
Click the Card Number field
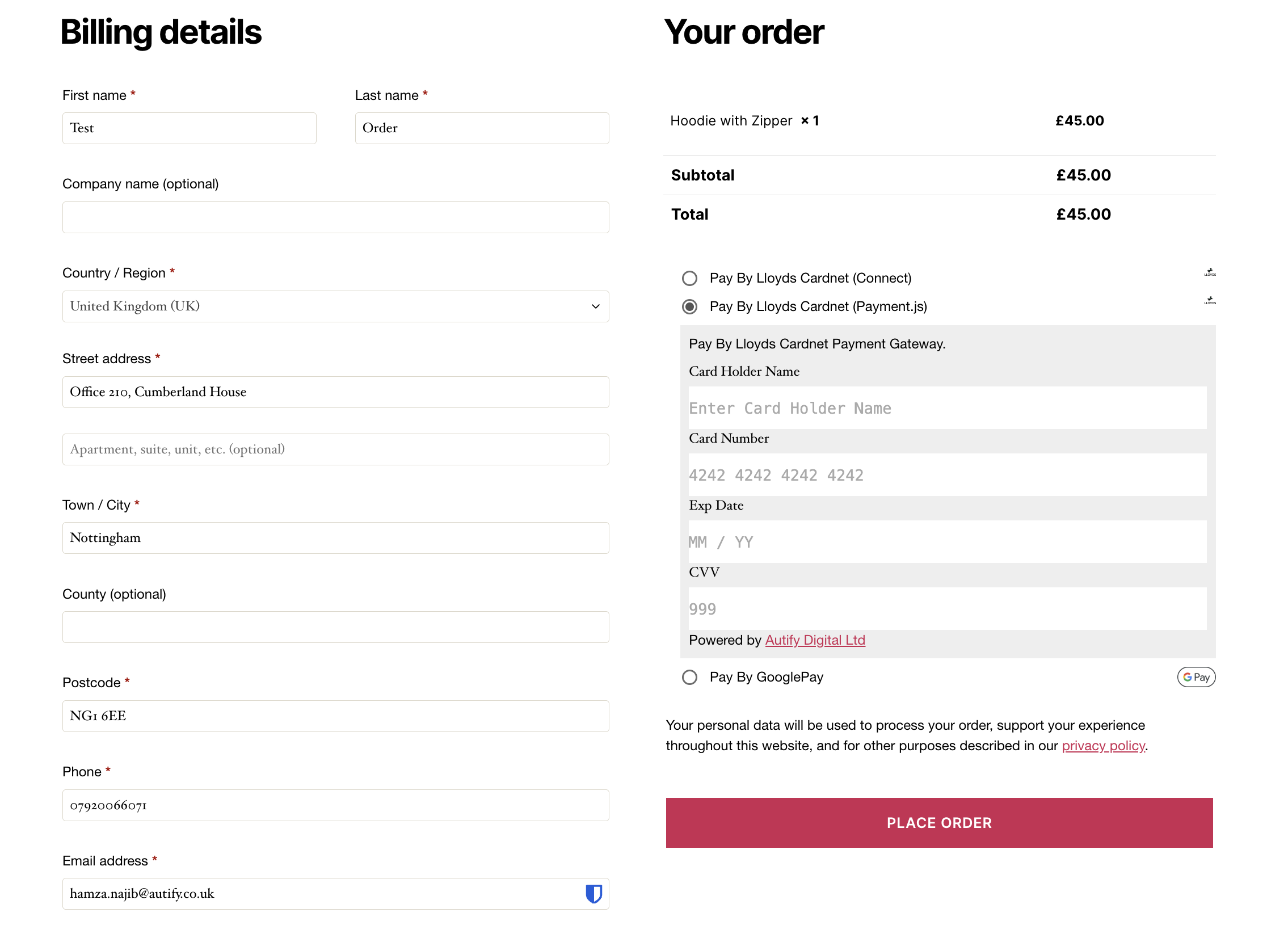(x=947, y=475)
